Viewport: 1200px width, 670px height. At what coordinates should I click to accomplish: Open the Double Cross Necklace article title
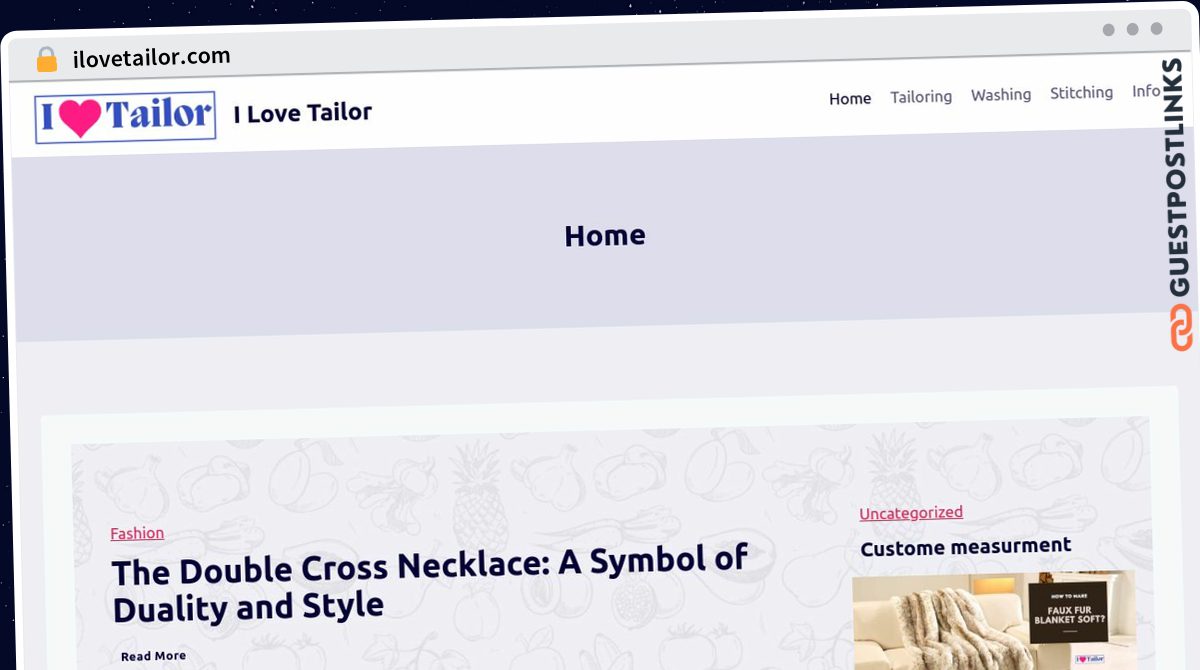click(x=430, y=585)
